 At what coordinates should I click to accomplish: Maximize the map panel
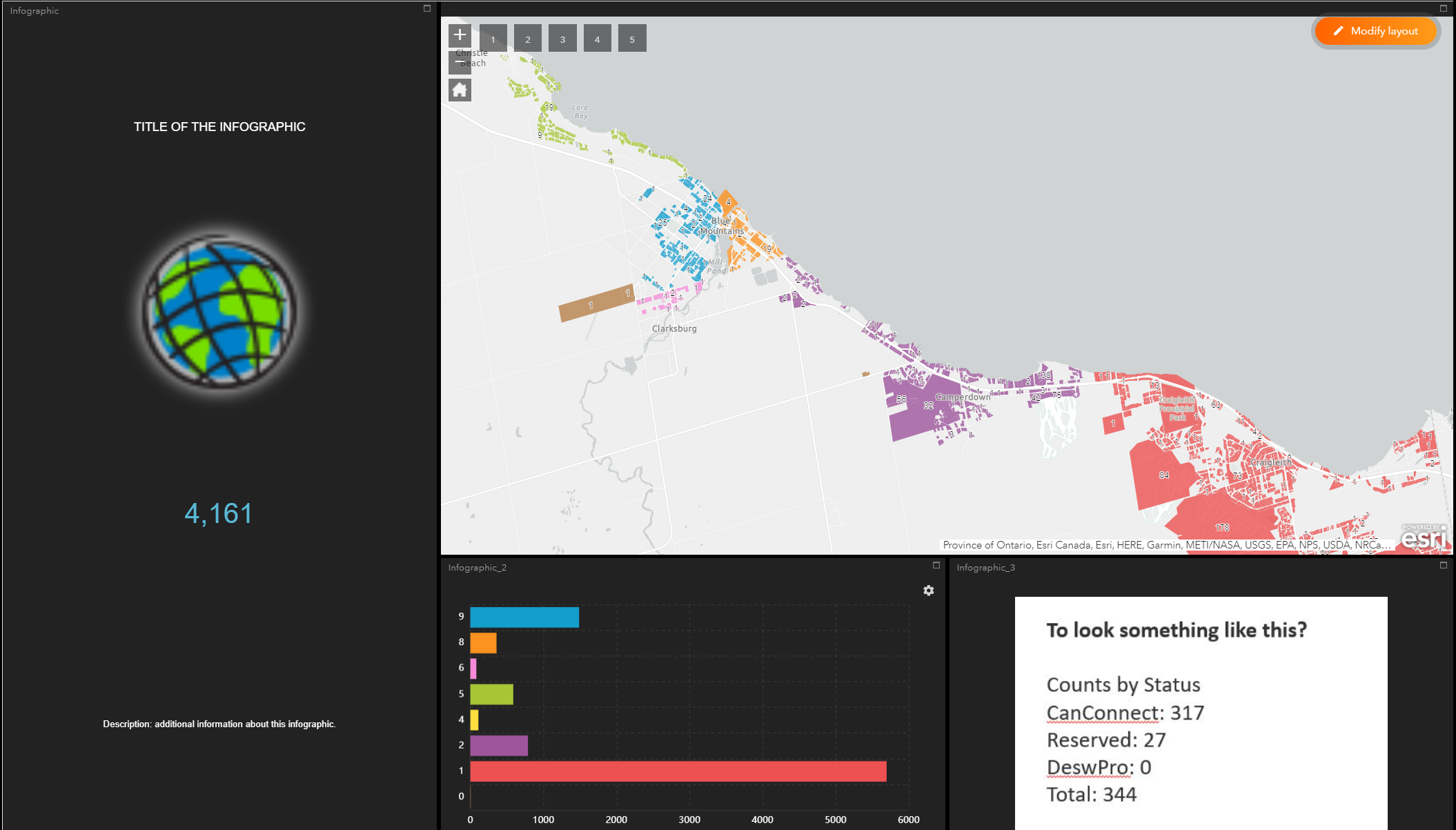1443,9
